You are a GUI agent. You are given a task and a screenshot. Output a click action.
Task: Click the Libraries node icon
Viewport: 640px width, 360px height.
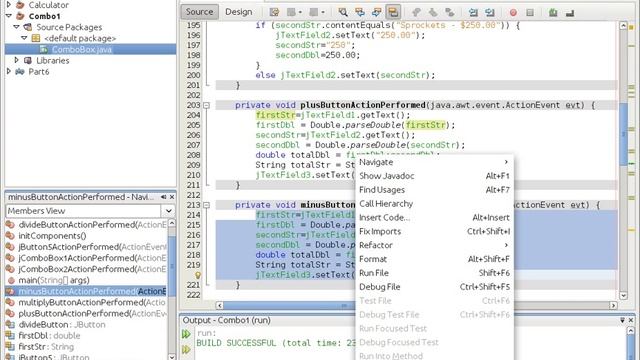coord(28,60)
